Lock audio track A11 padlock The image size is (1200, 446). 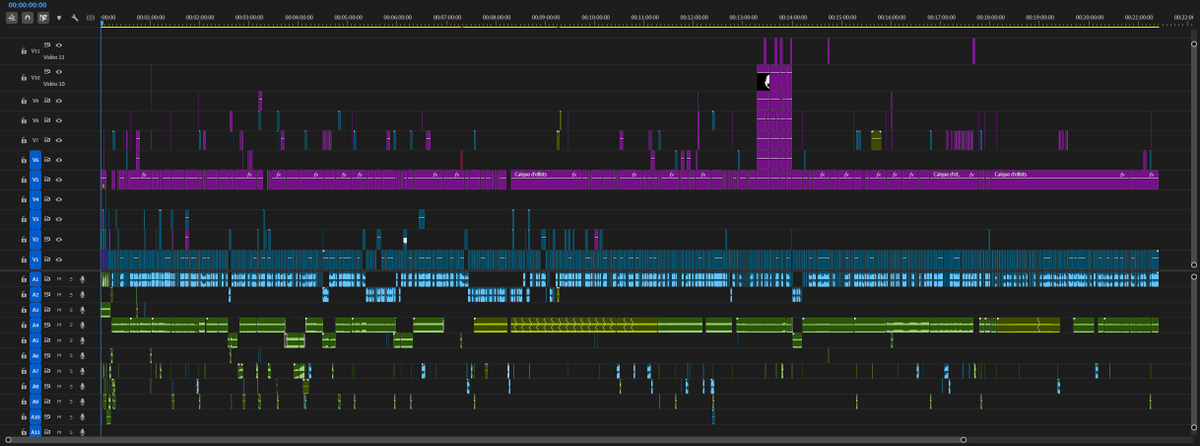pos(23,431)
